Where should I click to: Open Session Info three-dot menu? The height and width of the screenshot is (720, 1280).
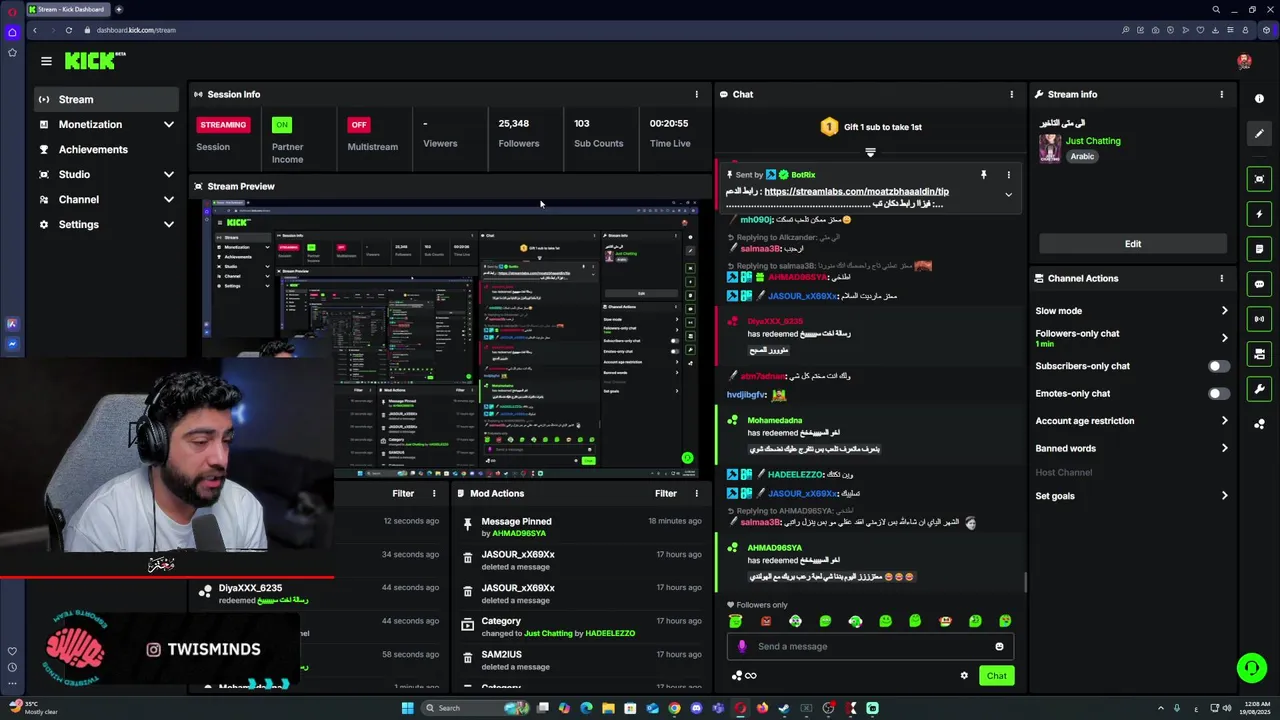697,94
